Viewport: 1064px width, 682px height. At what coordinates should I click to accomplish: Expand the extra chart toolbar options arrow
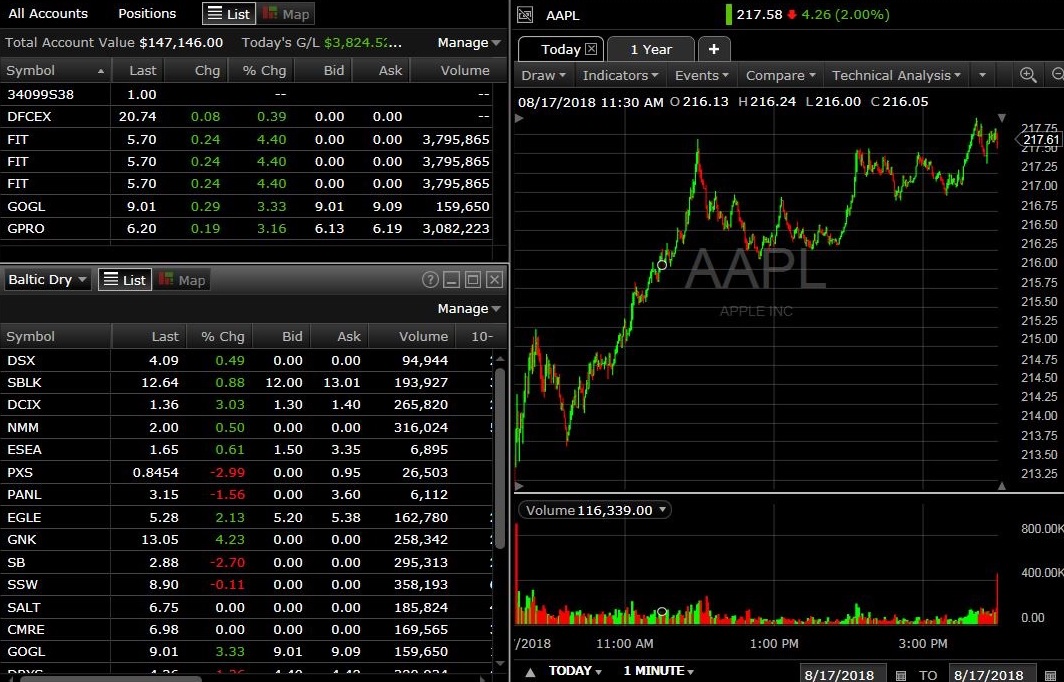click(x=982, y=75)
